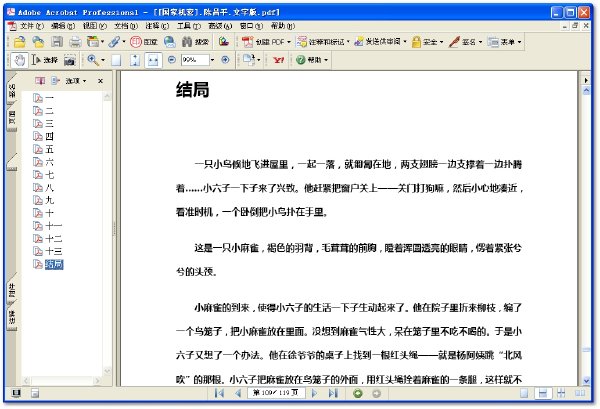Toggle Continuous-Facing layout in status bar
This screenshot has width=600, height=409.
pyautogui.click(x=561, y=393)
